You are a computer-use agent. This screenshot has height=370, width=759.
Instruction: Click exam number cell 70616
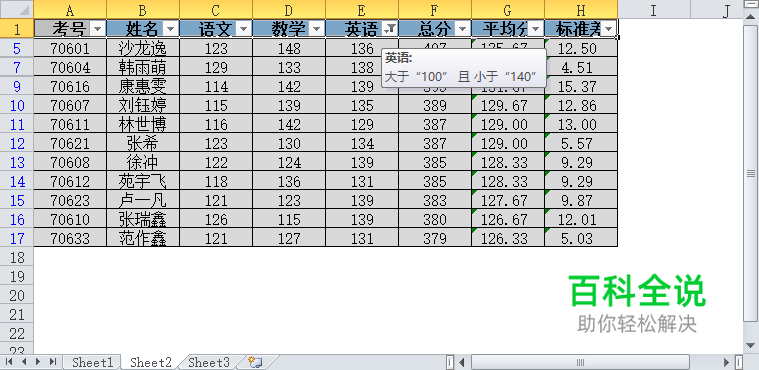click(70, 86)
